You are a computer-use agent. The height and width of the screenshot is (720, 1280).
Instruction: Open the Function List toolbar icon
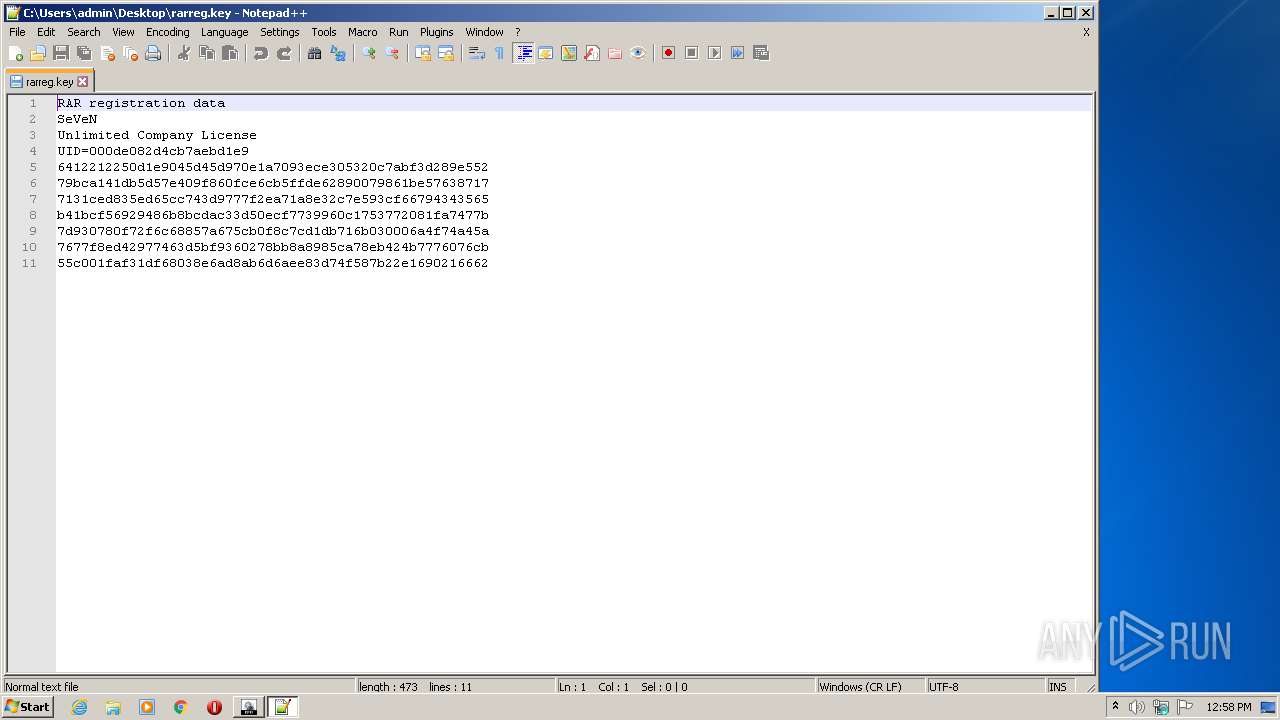[592, 53]
